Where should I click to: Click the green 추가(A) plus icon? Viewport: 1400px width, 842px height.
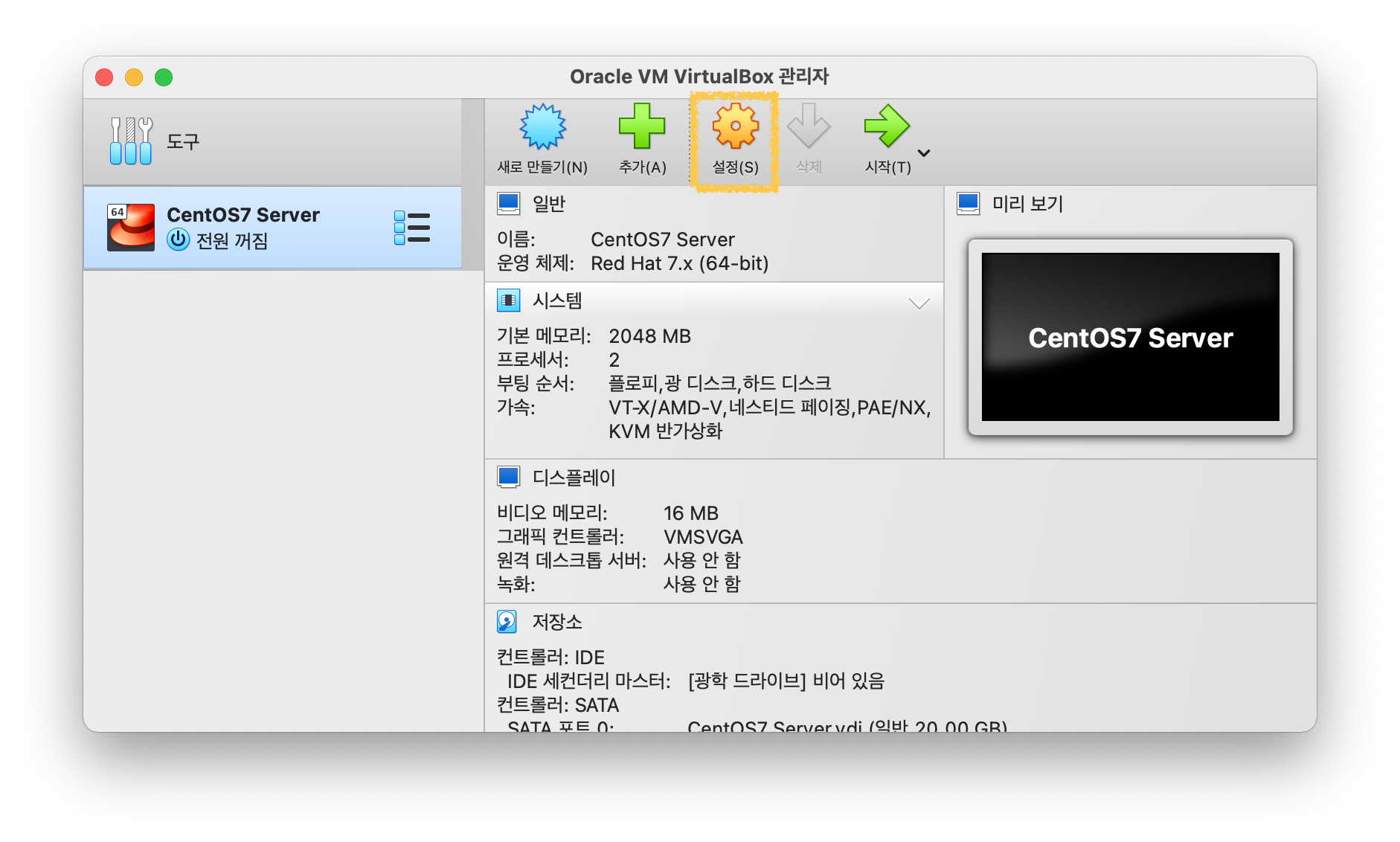point(642,126)
